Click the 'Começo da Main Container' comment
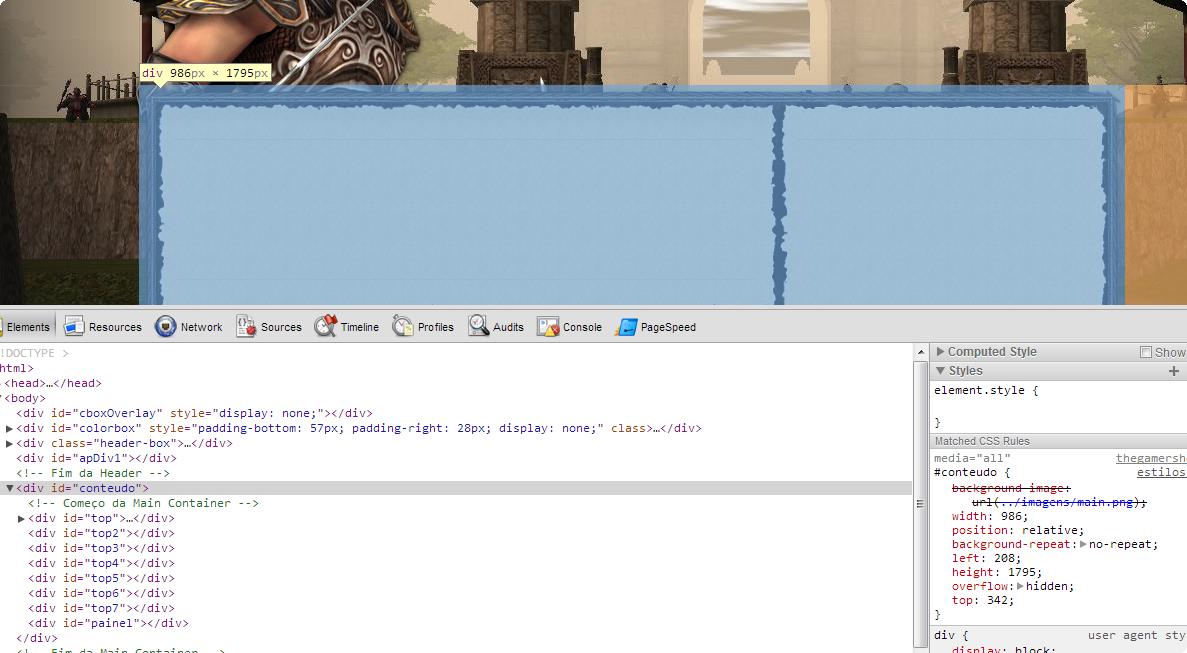This screenshot has height=653, width=1187. (144, 503)
